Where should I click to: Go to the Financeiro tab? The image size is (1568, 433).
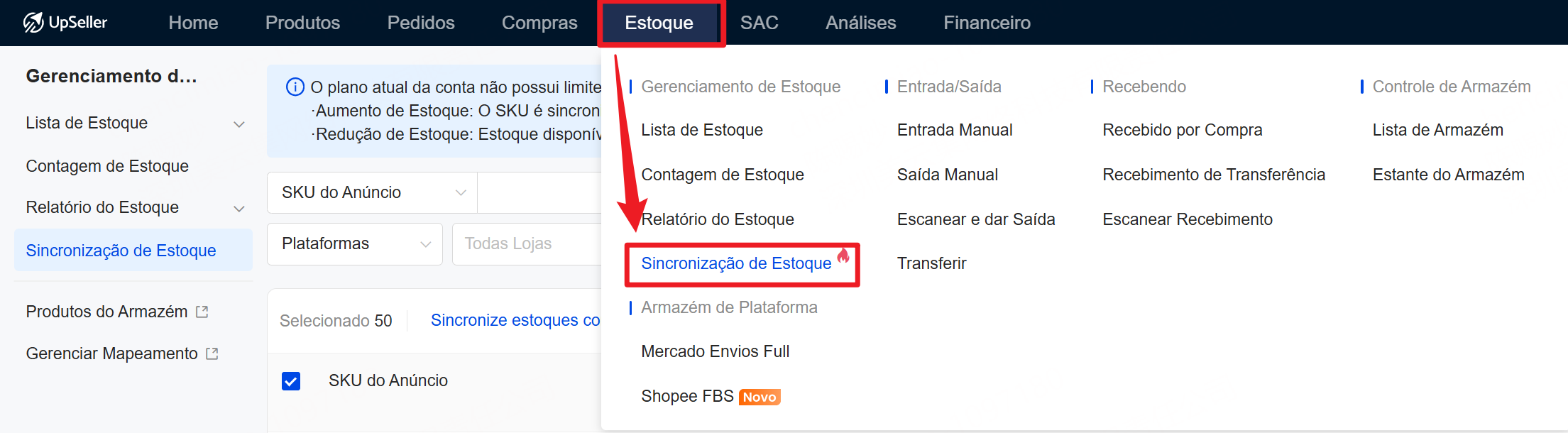986,23
